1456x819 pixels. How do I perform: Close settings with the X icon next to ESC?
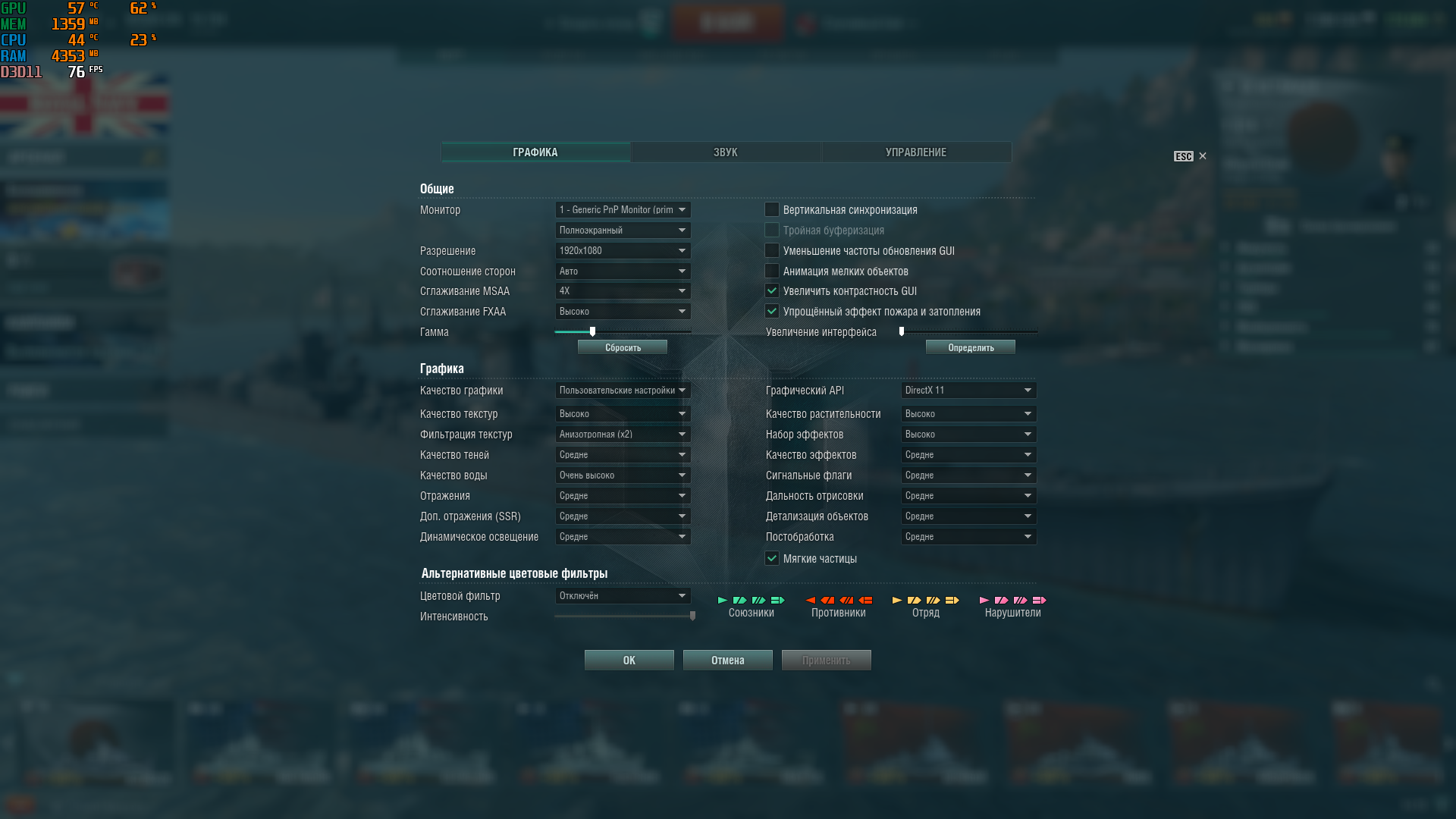1202,156
